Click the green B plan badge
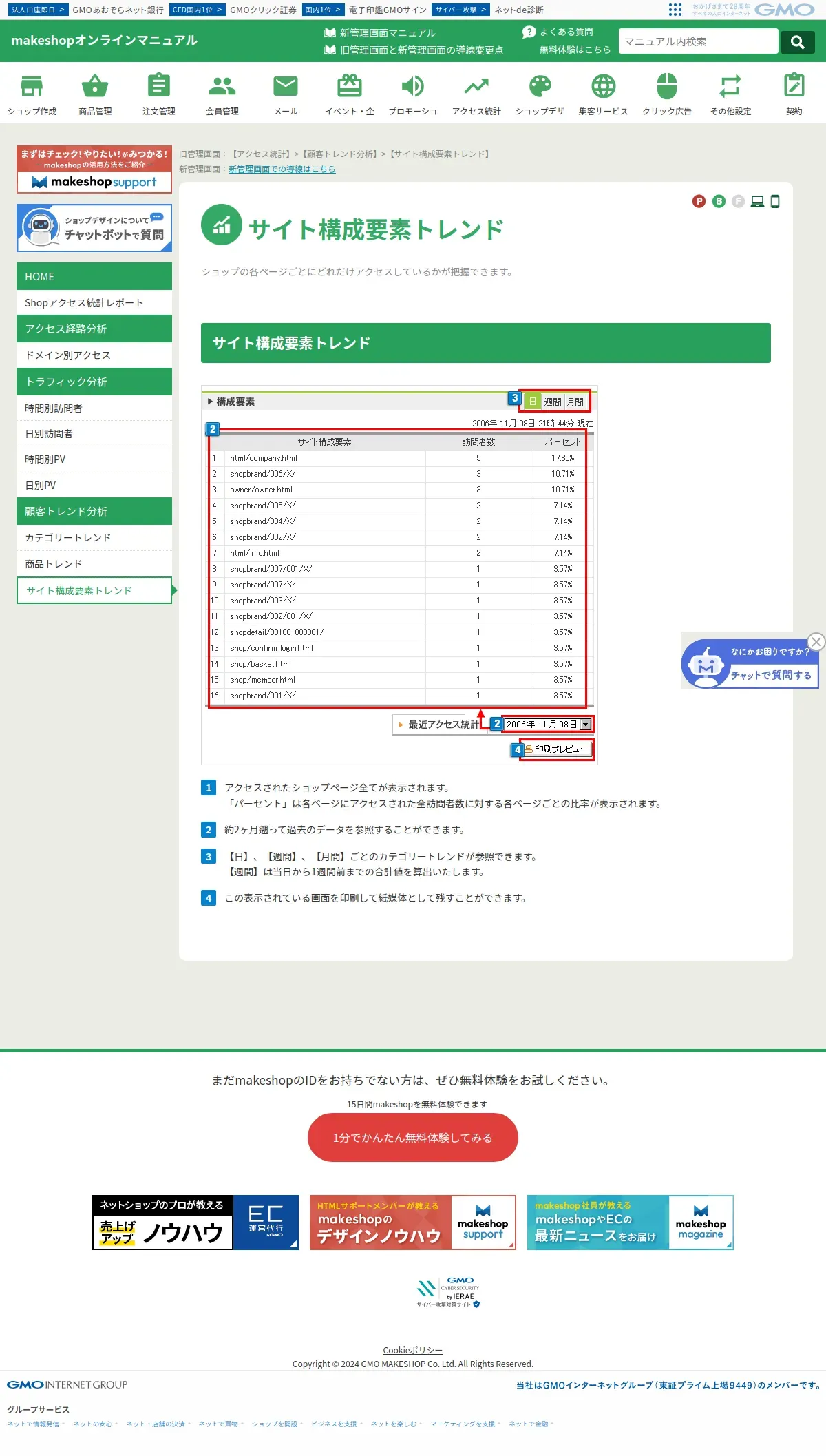This screenshot has width=826, height=1456. 719,201
